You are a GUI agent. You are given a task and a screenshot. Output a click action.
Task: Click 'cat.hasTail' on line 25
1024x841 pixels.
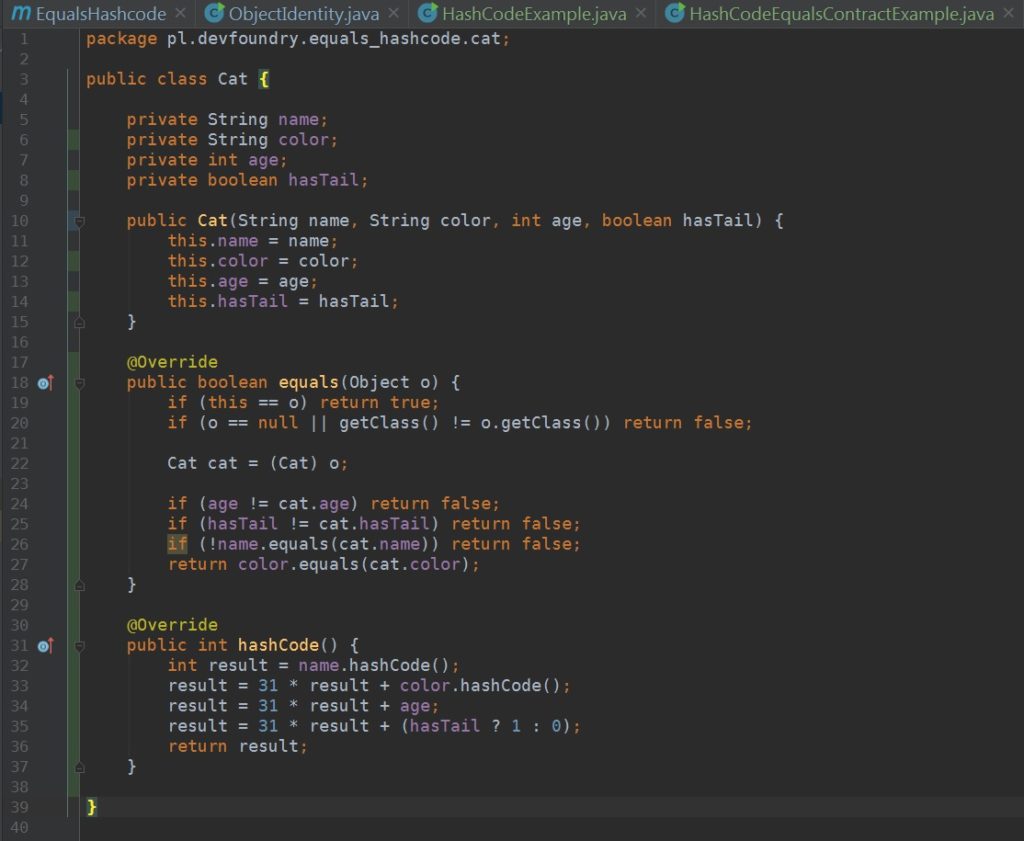coord(374,524)
